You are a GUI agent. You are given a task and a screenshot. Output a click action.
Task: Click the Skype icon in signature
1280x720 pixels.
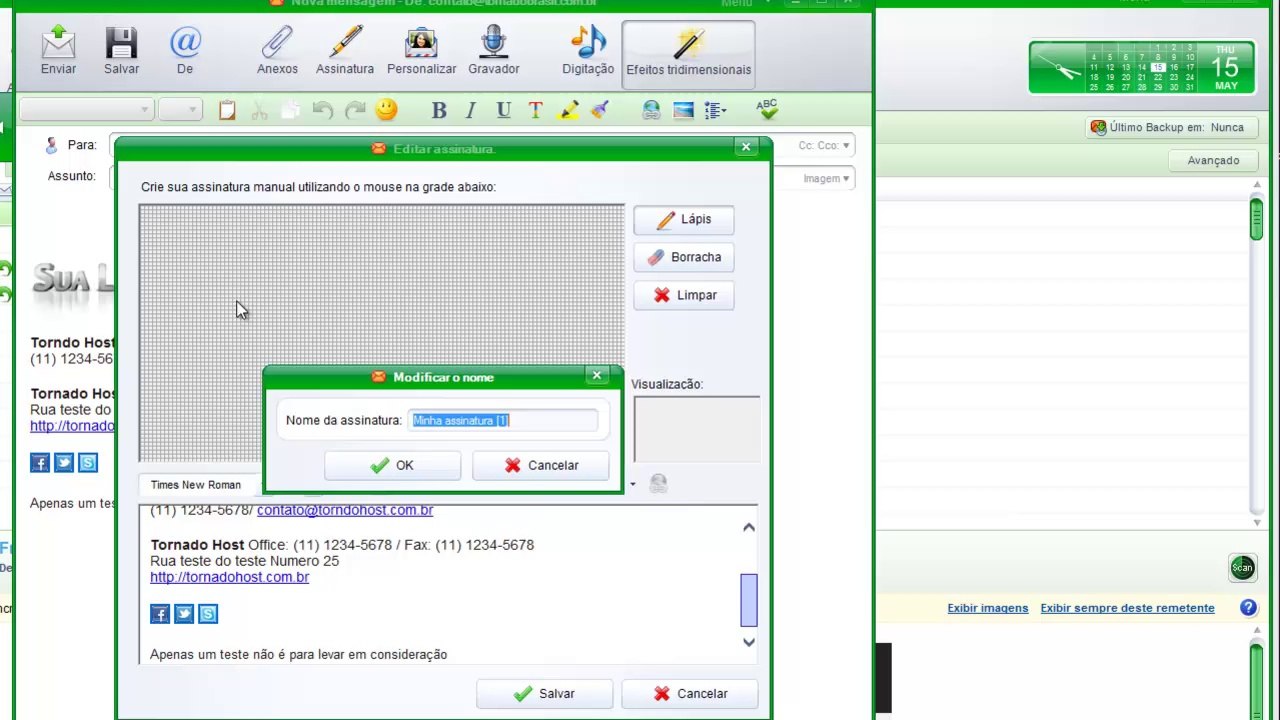click(x=208, y=614)
